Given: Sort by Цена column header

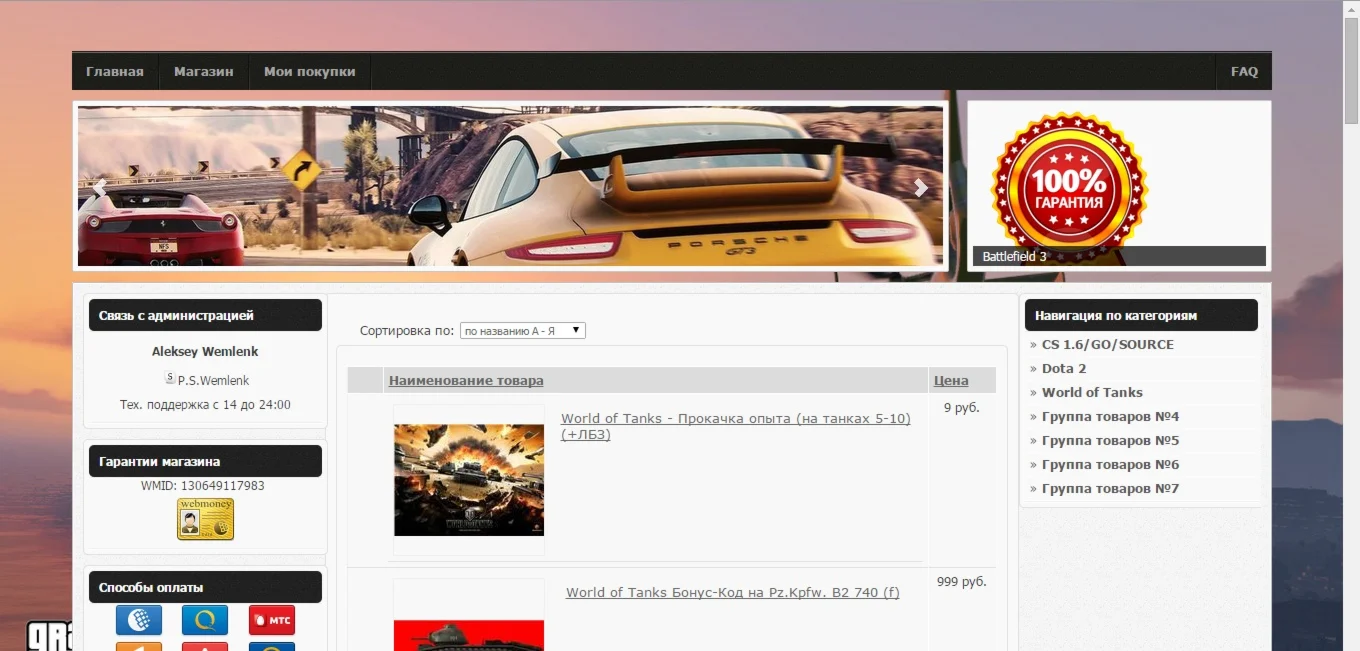Looking at the screenshot, I should click(x=951, y=380).
